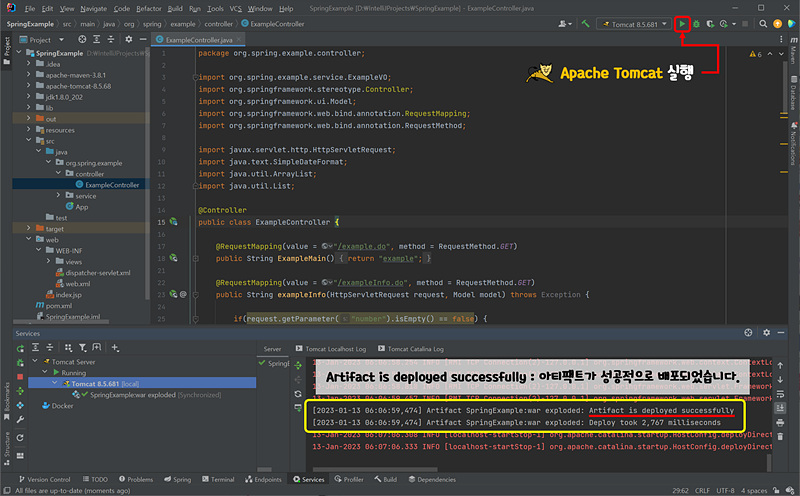The width and height of the screenshot is (800, 496).
Task: Add a service with the plus icon
Action: 115,348
